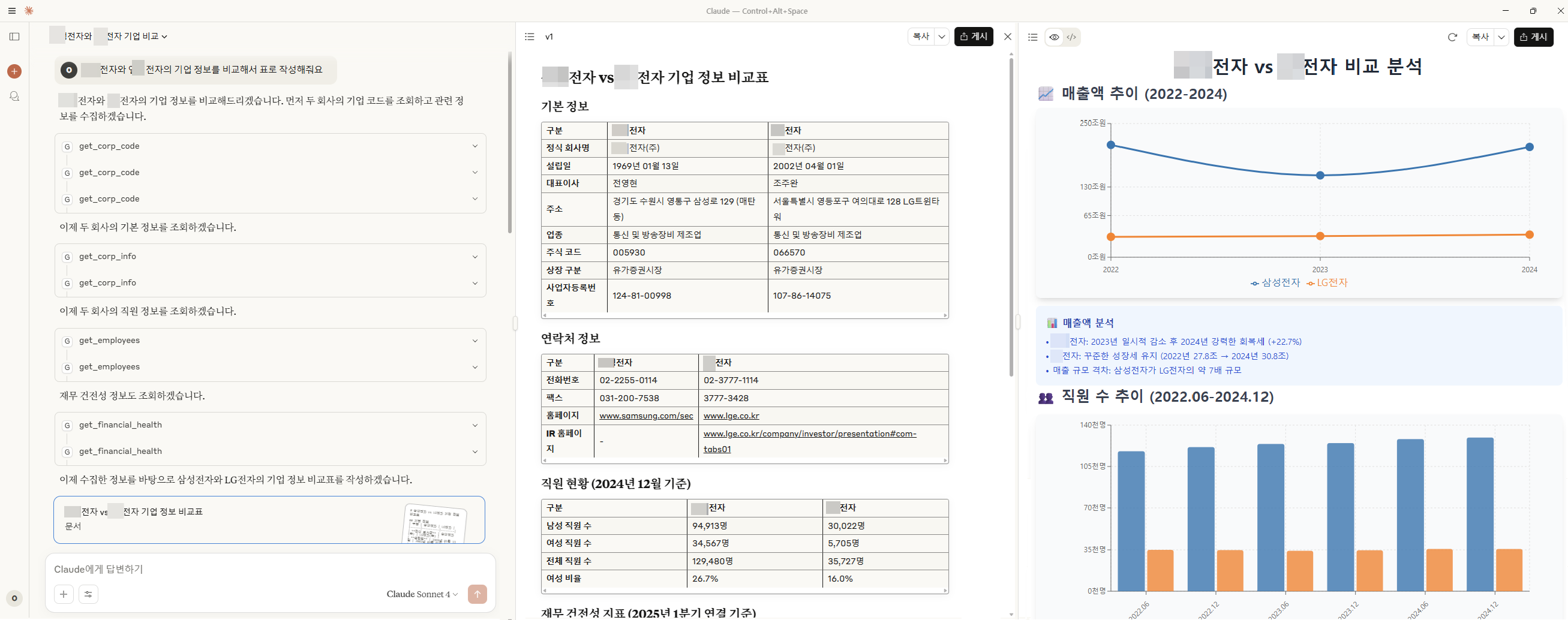Image resolution: width=1568 pixels, height=620 pixels.
Task: Open chat search with the magnifier icon
Action: point(14,96)
